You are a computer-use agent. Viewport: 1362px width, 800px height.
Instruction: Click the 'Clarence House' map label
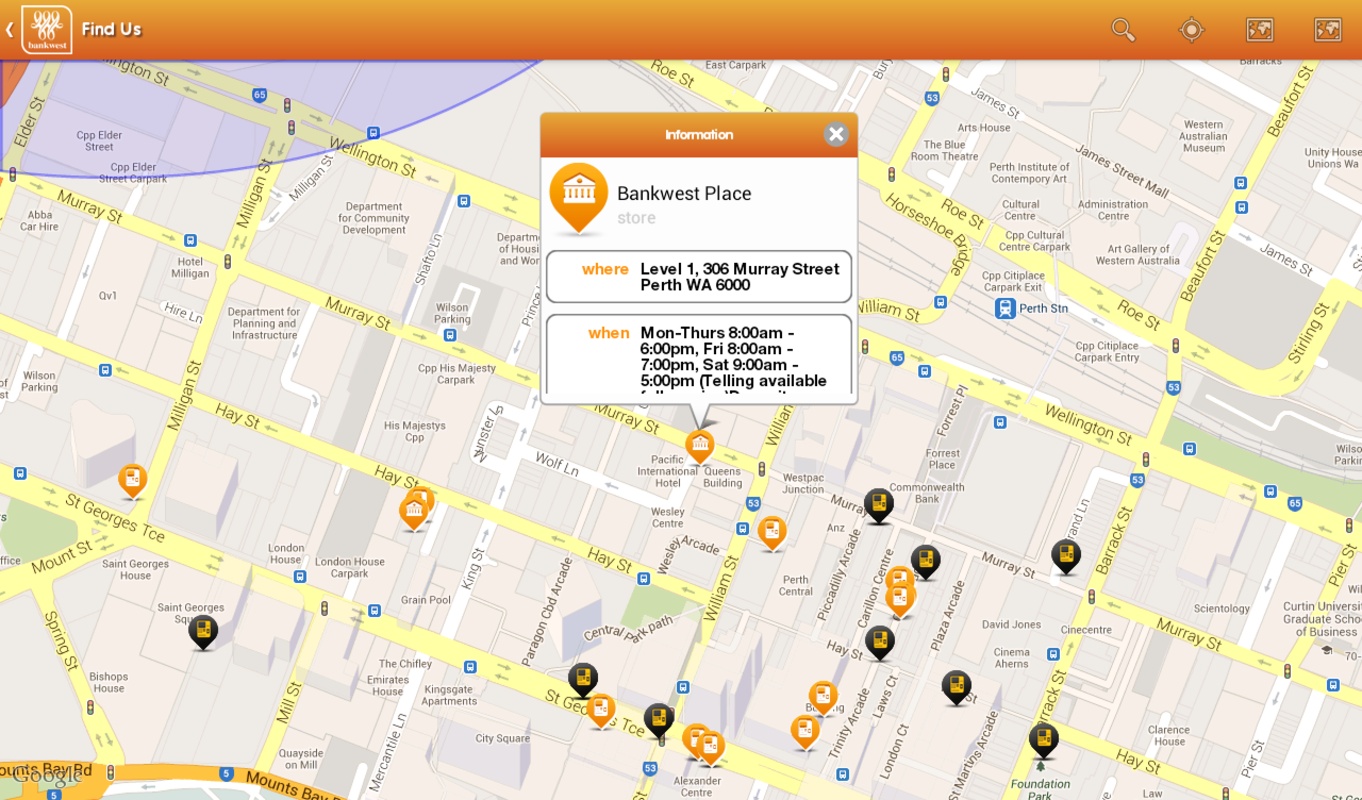tap(1168, 735)
